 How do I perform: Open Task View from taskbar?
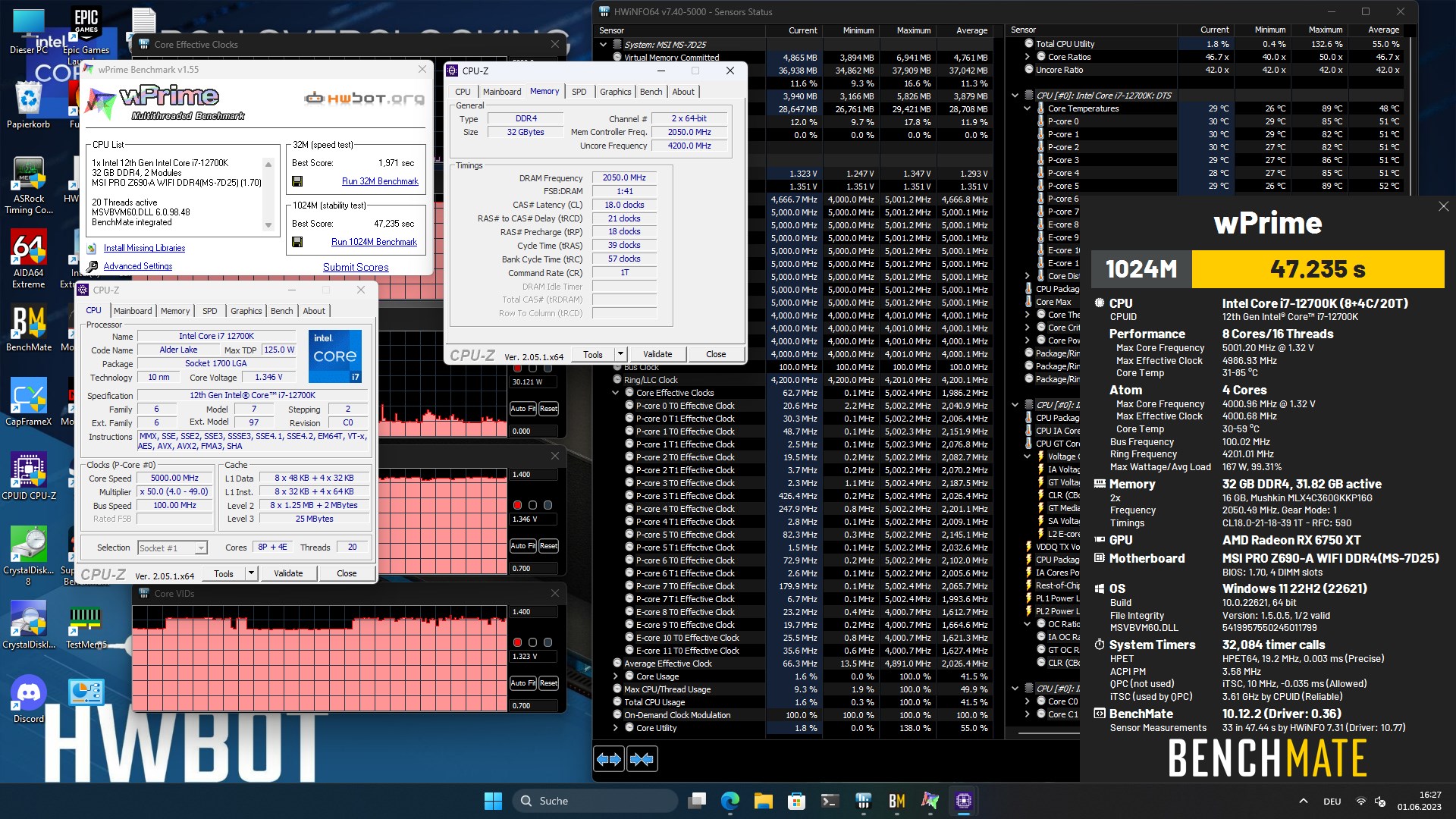[x=697, y=801]
